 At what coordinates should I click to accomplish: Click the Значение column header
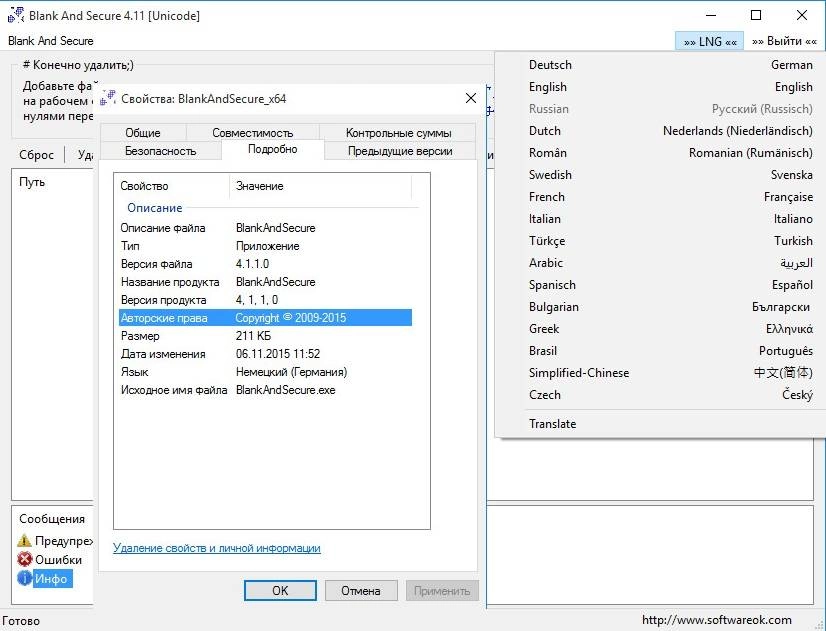[x=320, y=186]
